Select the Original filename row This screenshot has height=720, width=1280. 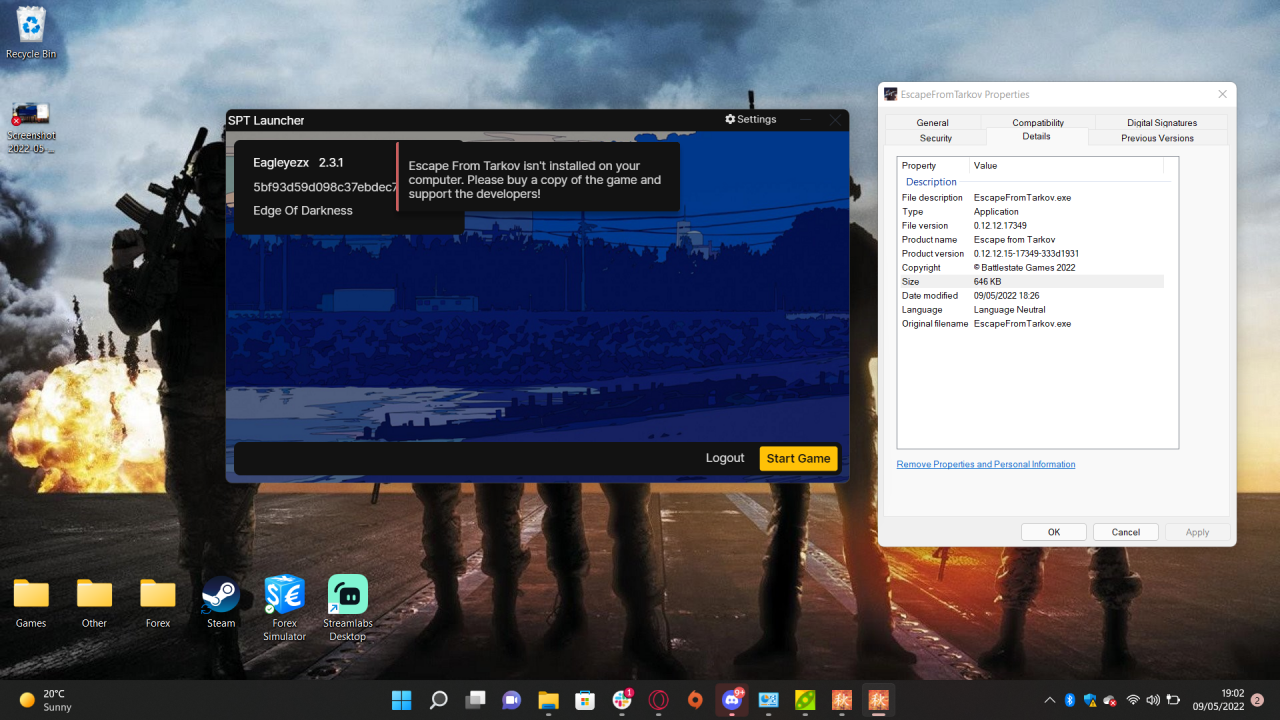1032,324
